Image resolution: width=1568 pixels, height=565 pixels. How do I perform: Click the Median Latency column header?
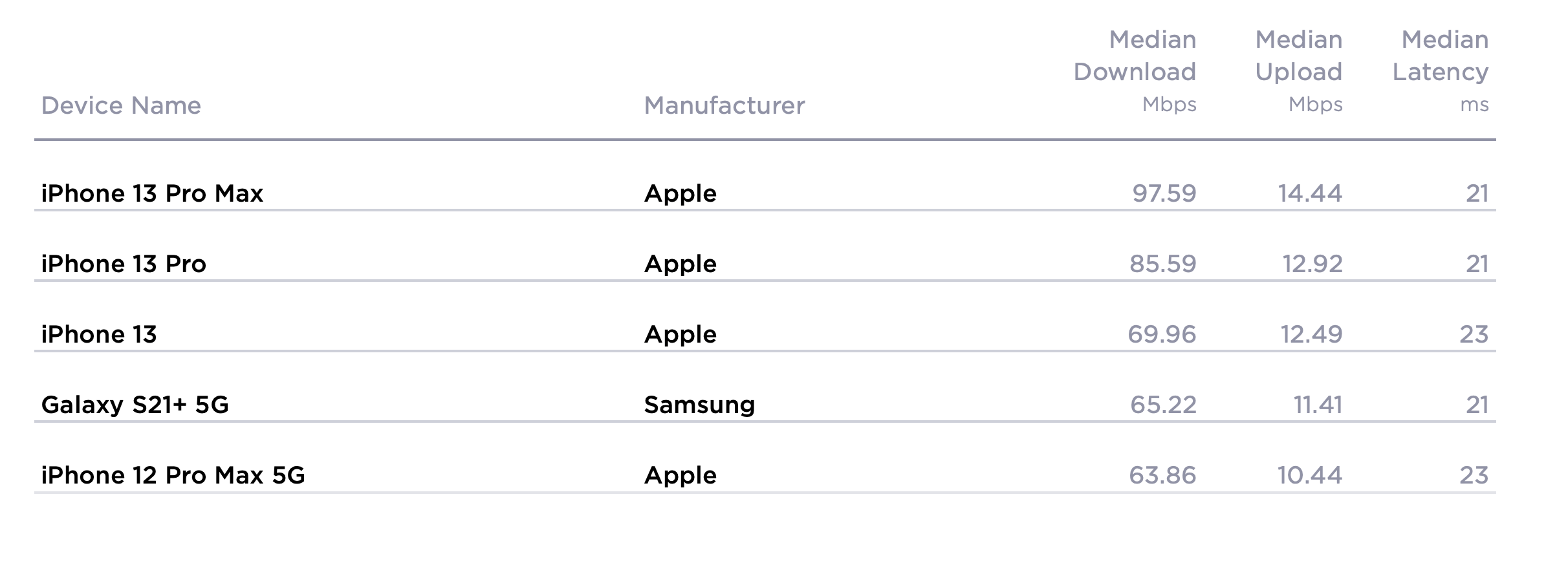tap(1441, 71)
